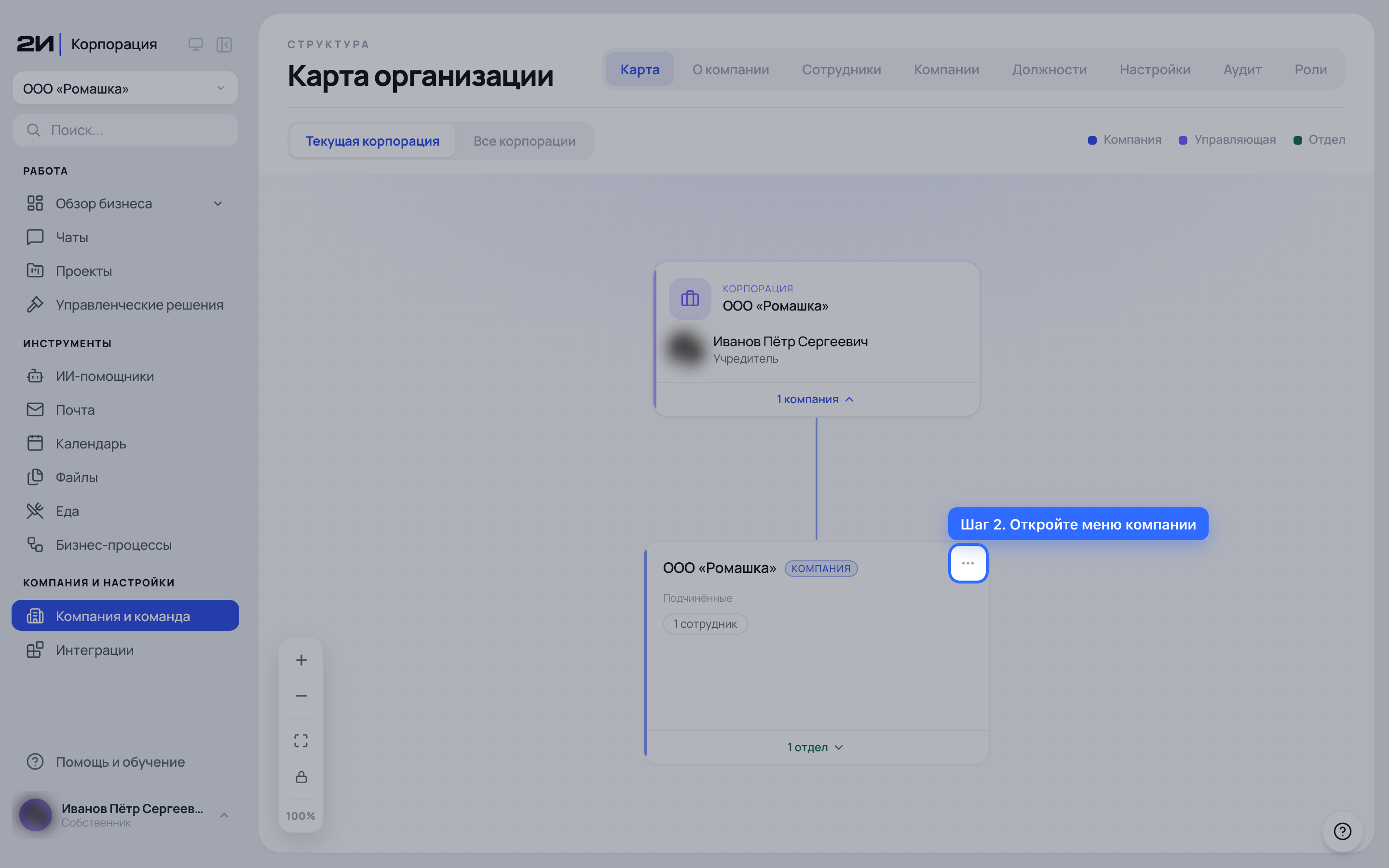Click the Подчинённые label

[697, 598]
